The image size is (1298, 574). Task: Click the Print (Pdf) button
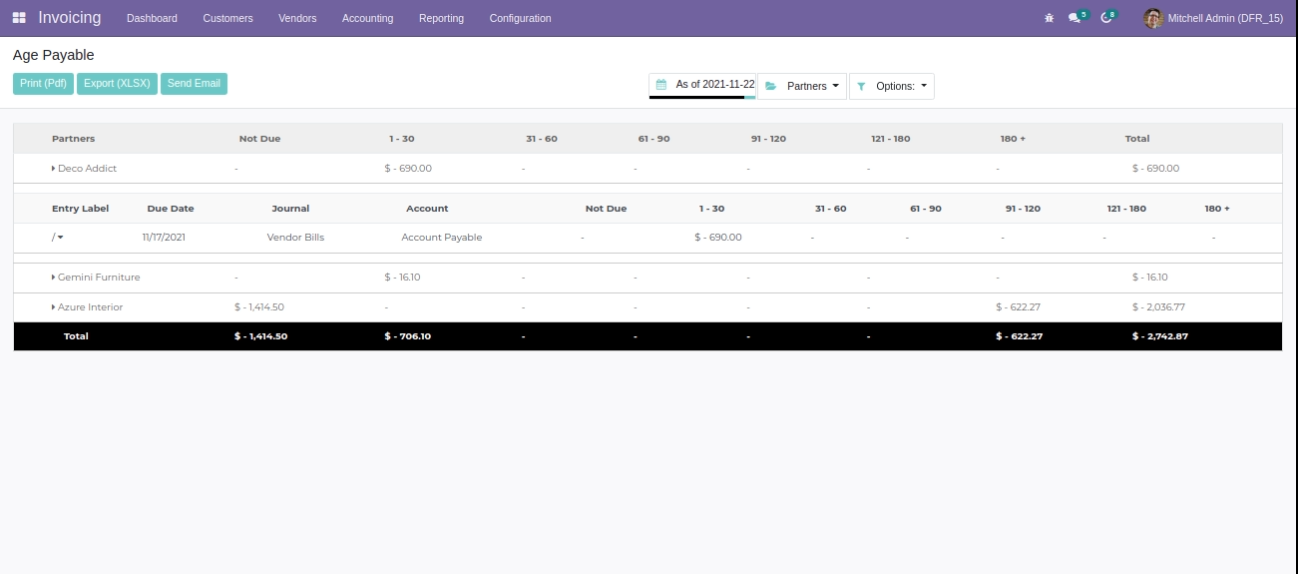coord(43,84)
